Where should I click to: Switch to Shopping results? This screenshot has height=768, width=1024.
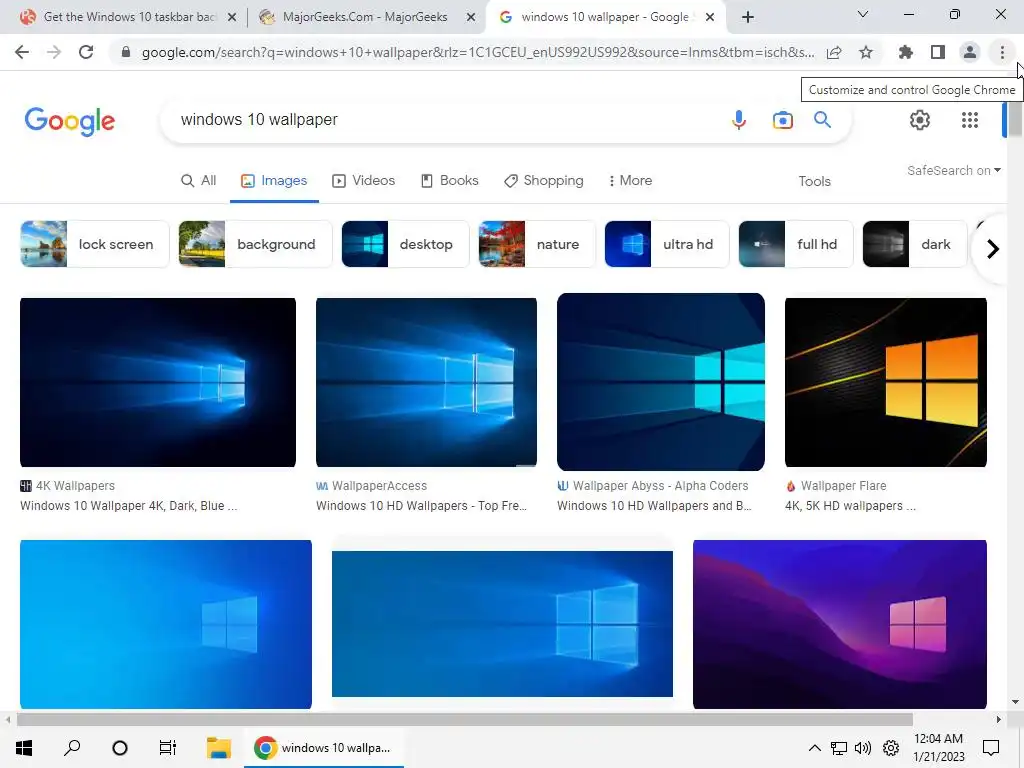click(x=543, y=181)
